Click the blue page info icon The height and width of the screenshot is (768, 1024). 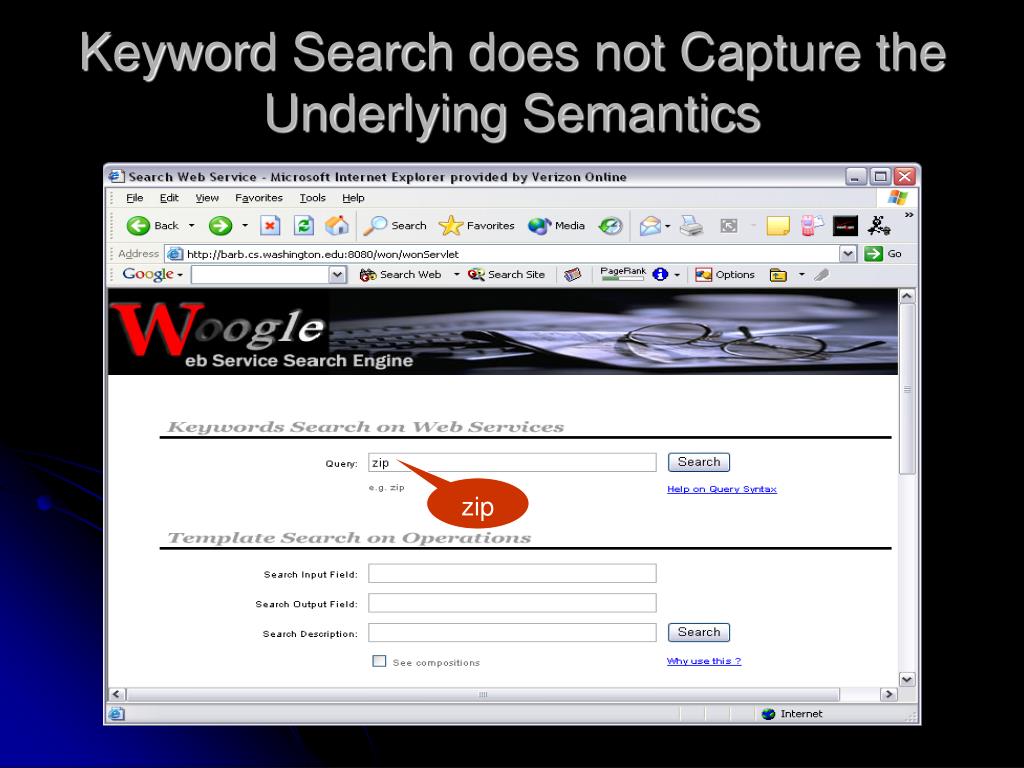click(660, 275)
